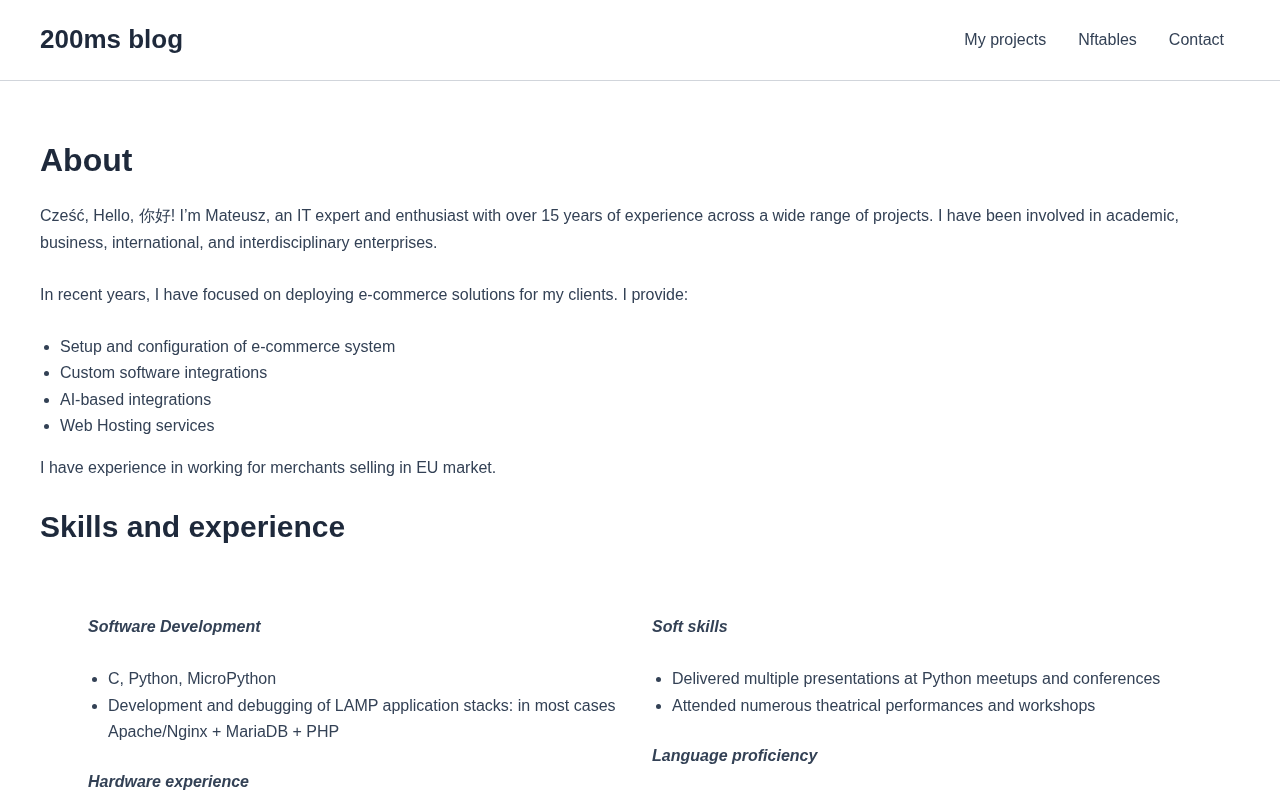Click the Software Development subheading
The width and height of the screenshot is (1280, 800).
tap(174, 627)
